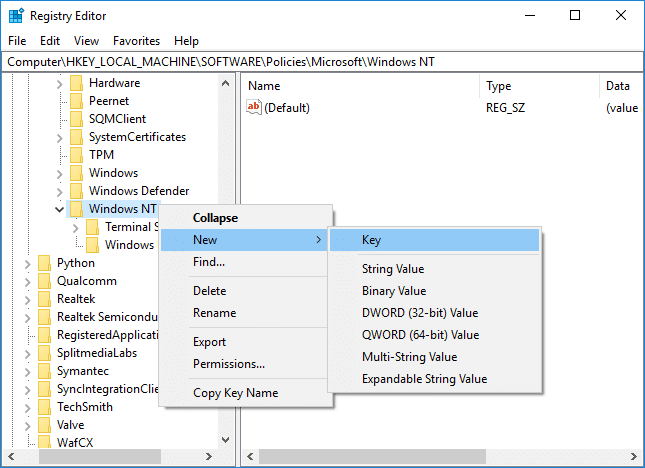This screenshot has height=468, width=645.
Task: Collapse the Windows NT tree node arrow
Action: pos(59,209)
